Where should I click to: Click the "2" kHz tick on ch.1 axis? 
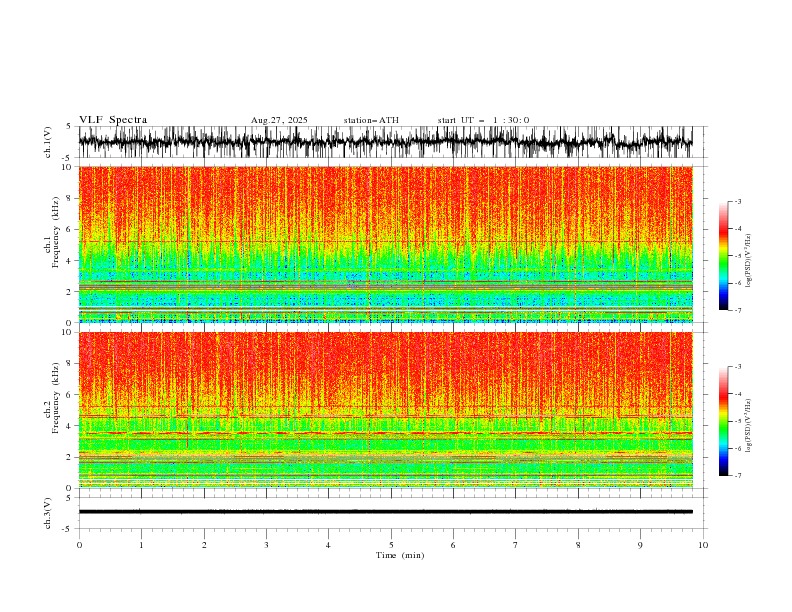click(70, 292)
